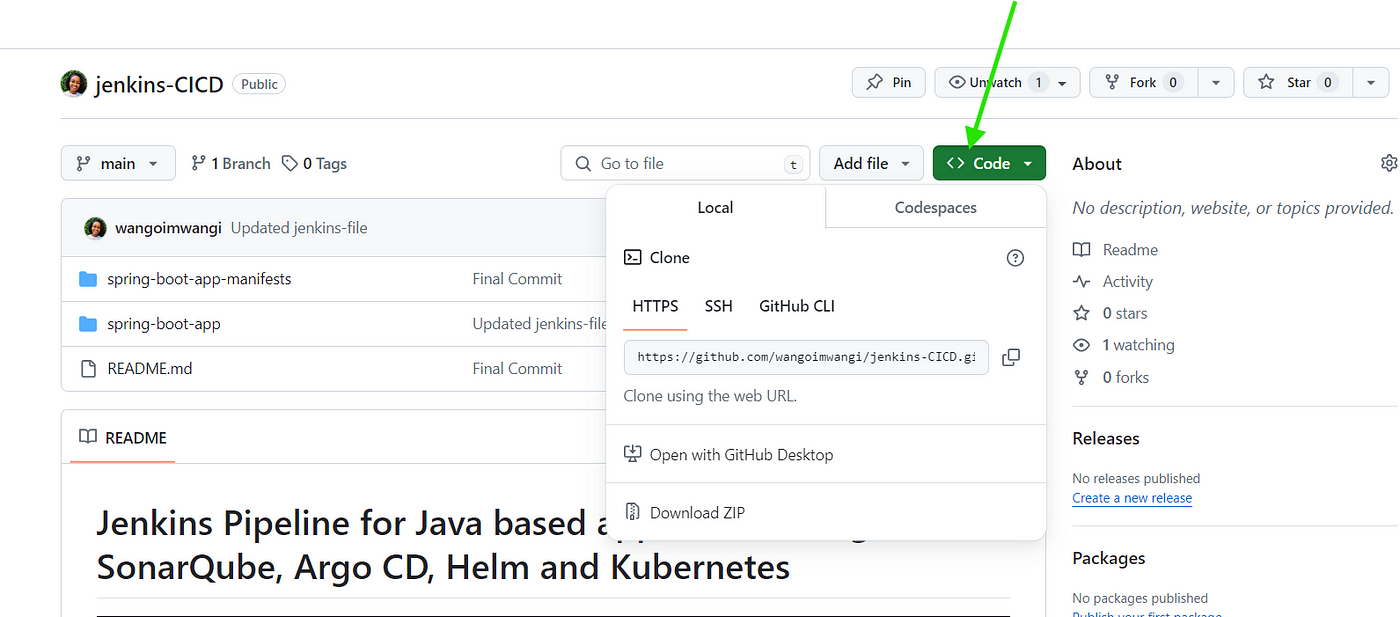Open the README.md file link
The image size is (1400, 617).
pos(150,369)
